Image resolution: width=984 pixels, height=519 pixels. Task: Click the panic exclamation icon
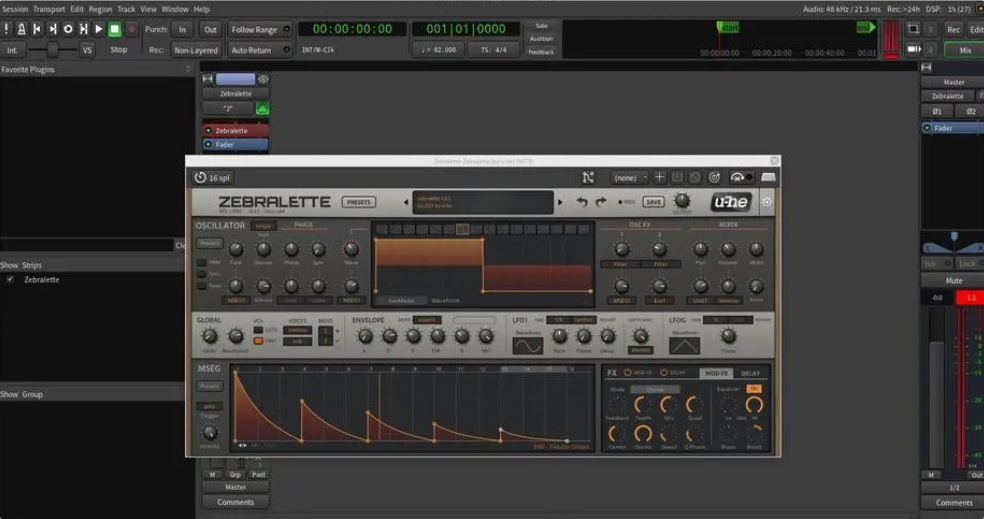[x=6, y=29]
